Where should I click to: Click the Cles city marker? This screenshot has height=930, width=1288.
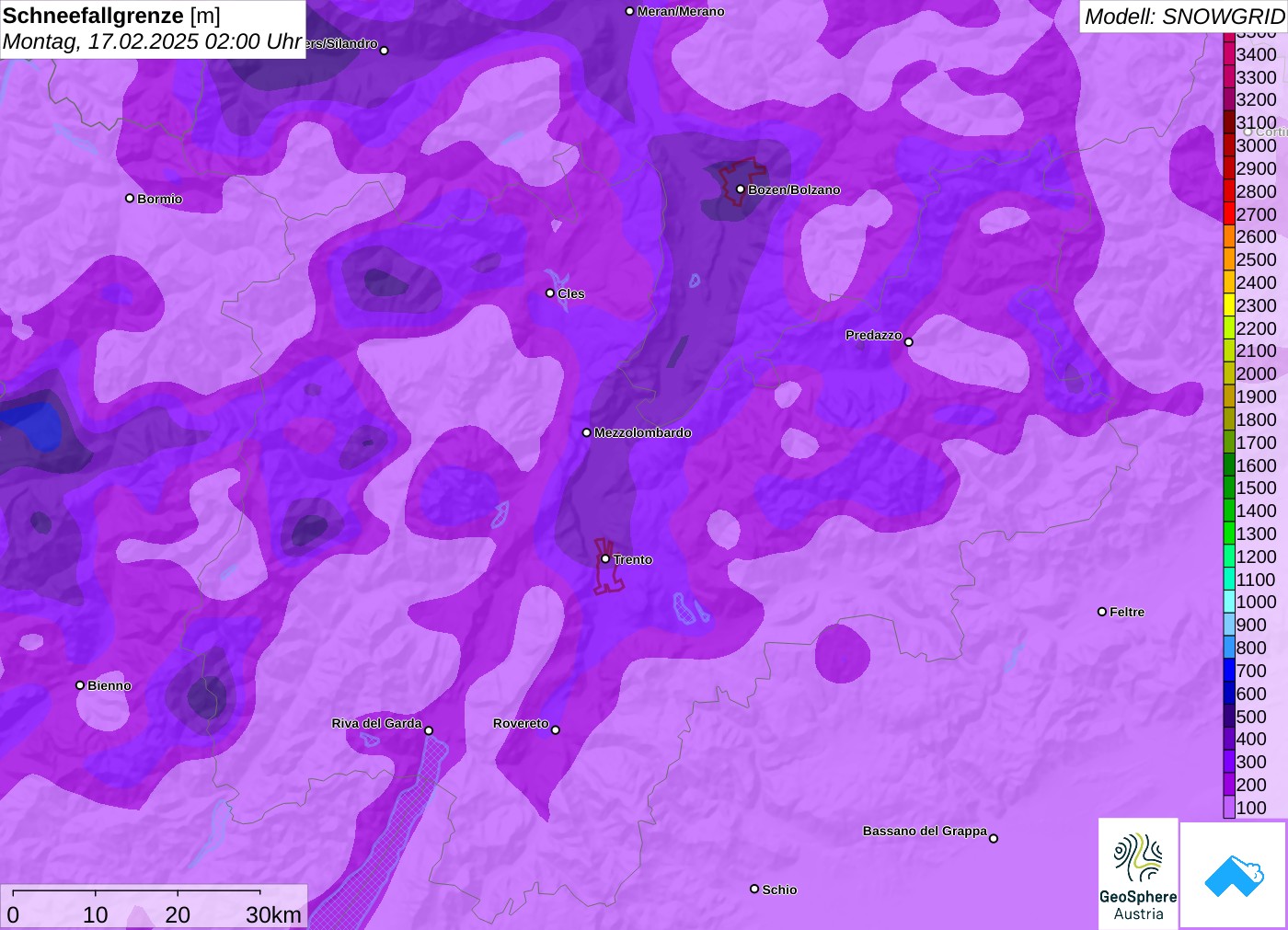(x=550, y=293)
